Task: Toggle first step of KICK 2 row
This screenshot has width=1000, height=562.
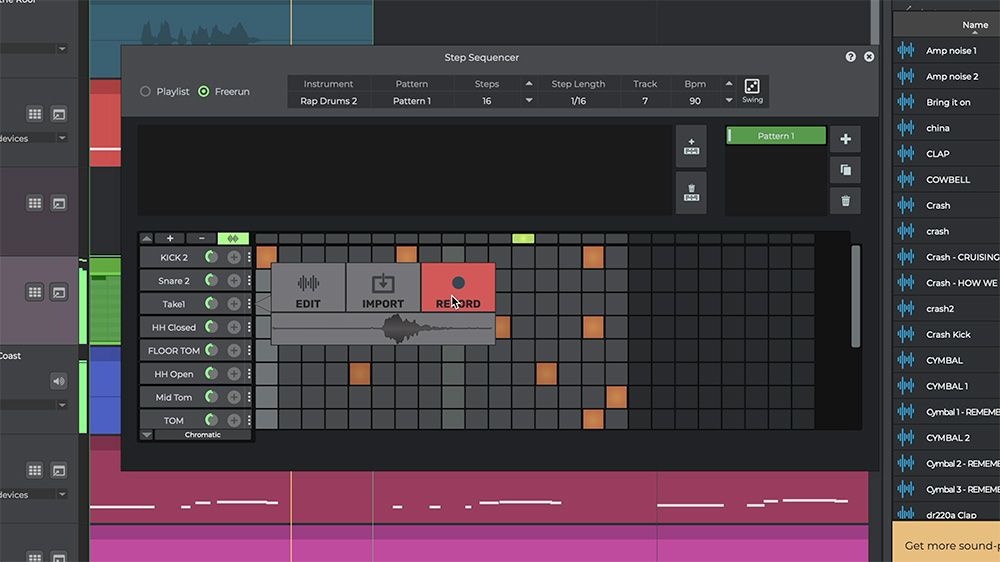Action: pyautogui.click(x=267, y=257)
